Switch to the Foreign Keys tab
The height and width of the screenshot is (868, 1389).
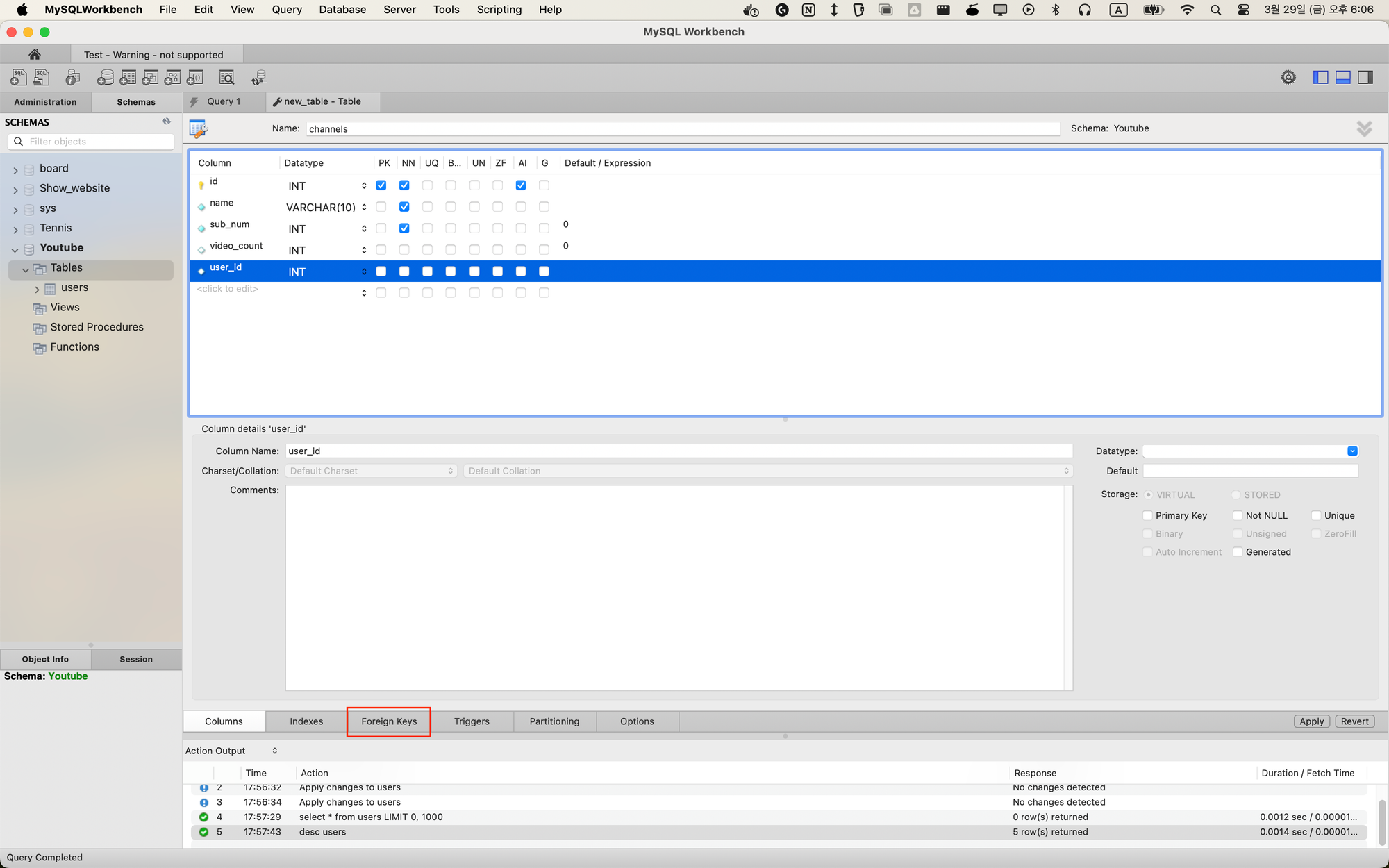click(x=389, y=721)
